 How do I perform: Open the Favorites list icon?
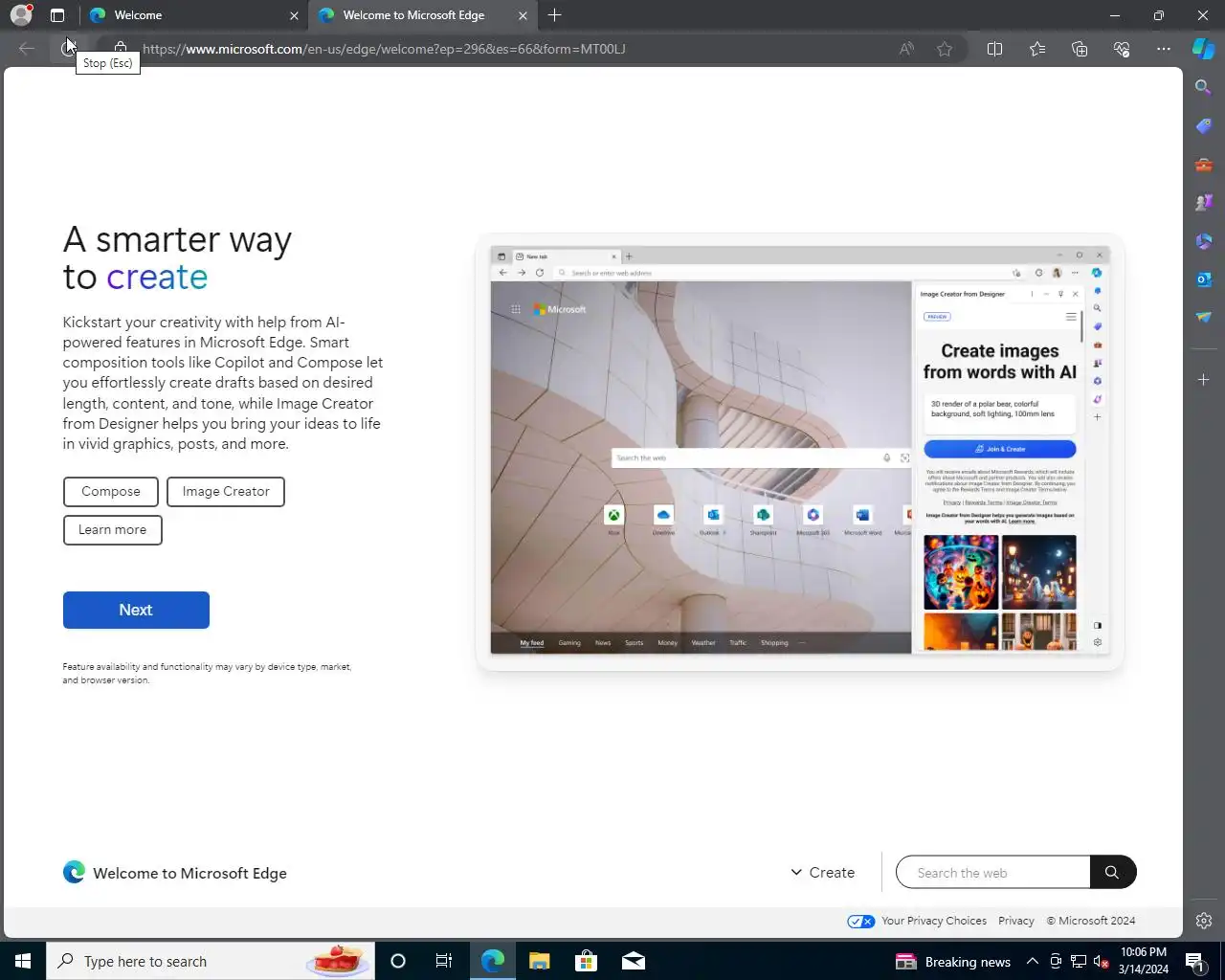click(1037, 49)
